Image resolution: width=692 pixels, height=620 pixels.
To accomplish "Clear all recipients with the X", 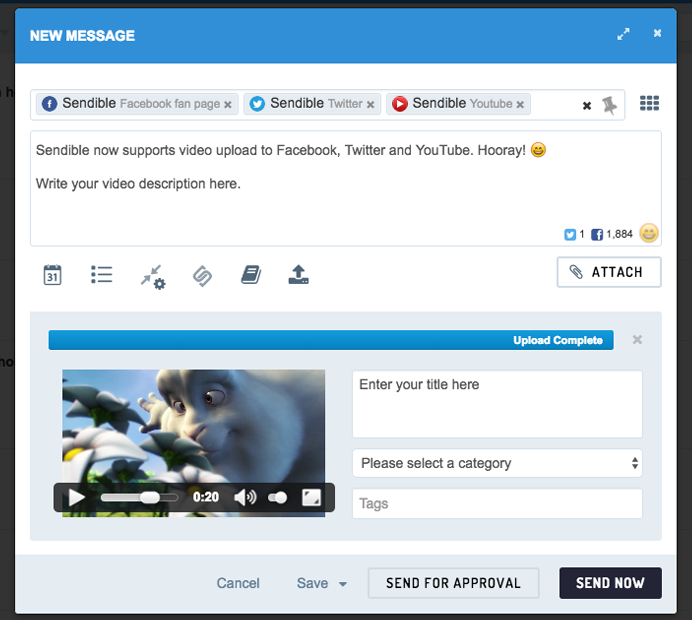I will (587, 106).
